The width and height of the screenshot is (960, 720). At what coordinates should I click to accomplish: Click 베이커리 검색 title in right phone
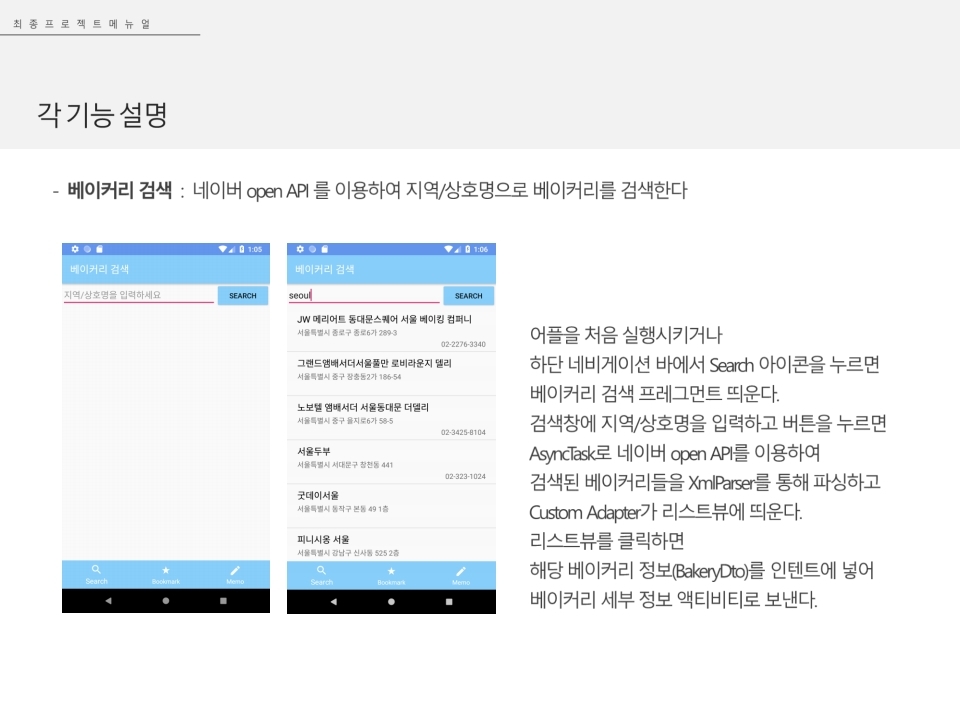pos(324,269)
